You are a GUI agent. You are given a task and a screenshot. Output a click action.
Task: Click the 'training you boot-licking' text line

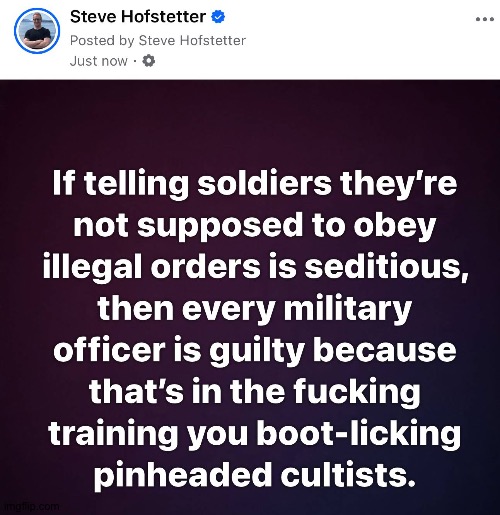[255, 434]
